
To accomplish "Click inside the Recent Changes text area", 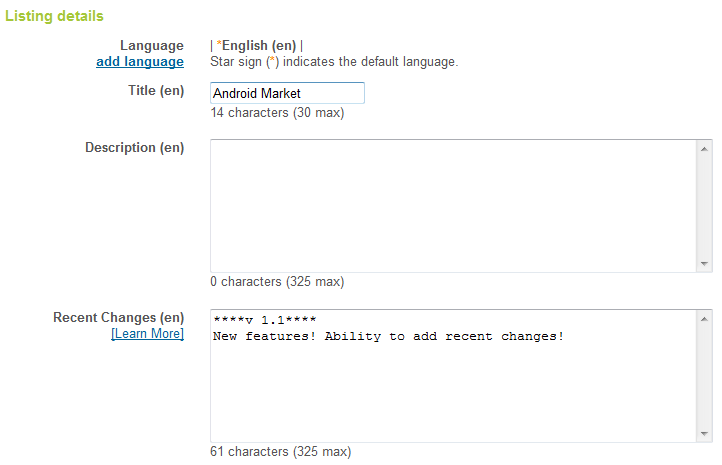I will [453, 376].
